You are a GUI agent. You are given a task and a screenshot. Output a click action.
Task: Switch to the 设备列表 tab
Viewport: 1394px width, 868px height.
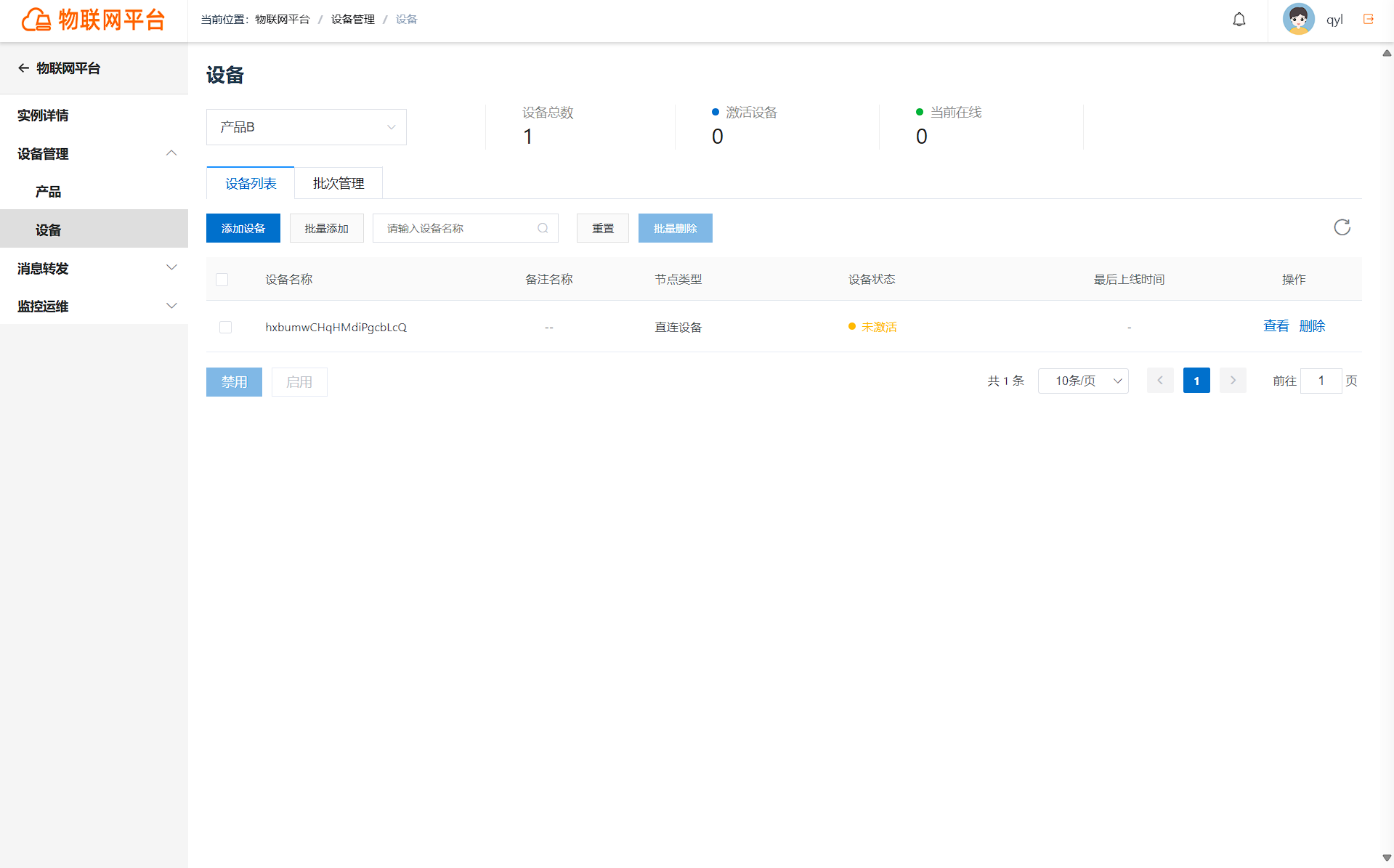click(x=251, y=183)
